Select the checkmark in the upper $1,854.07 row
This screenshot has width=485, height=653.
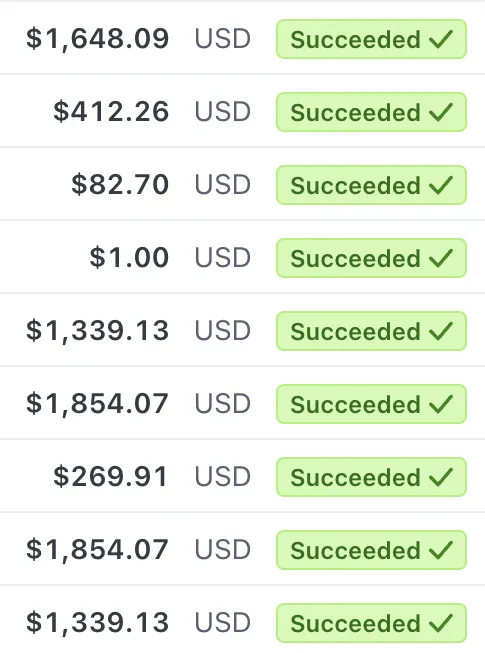pyautogui.click(x=440, y=404)
